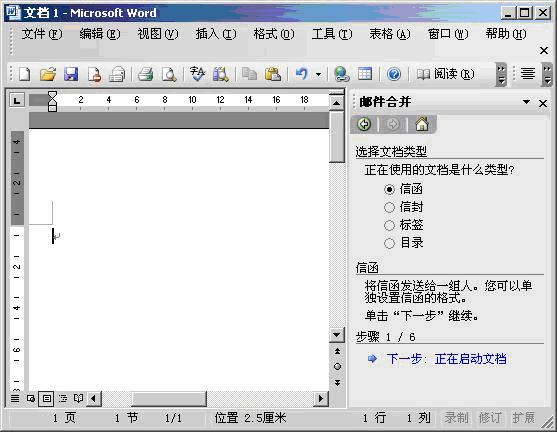557x432 pixels.
Task: Open the 编辑(E) menu
Action: 100,34
